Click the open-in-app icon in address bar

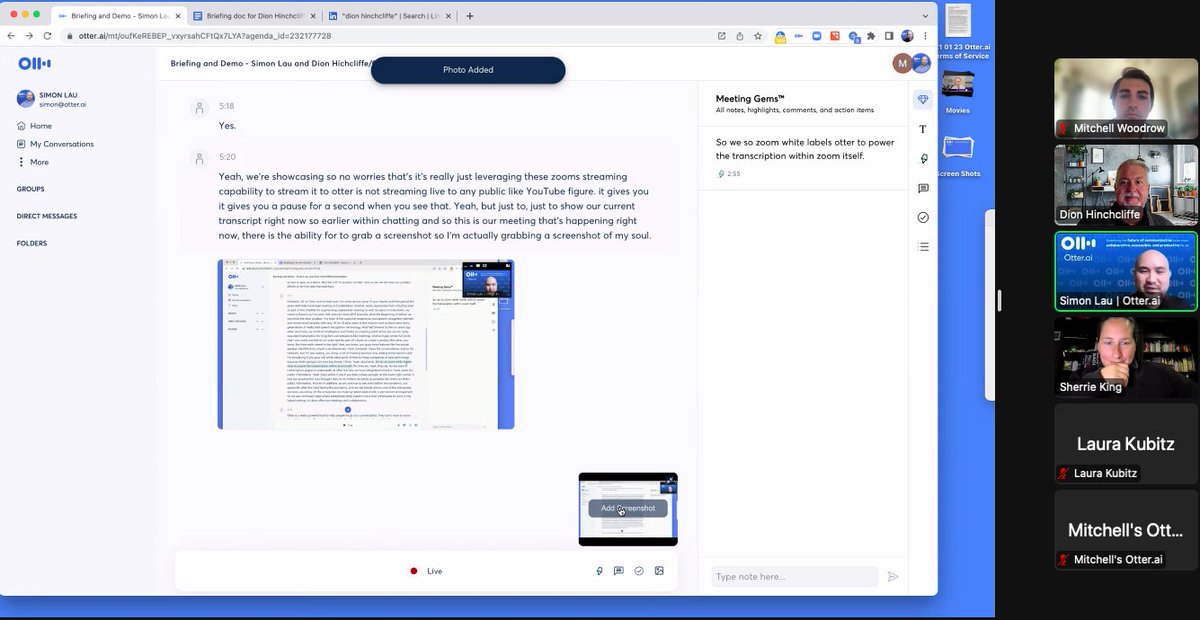721,35
